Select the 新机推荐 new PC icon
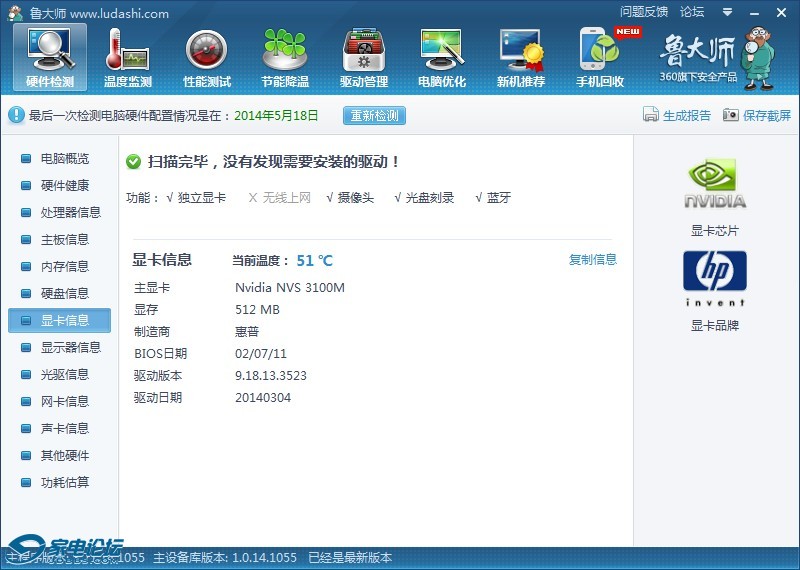Screen dimensions: 800x570 pos(521,56)
